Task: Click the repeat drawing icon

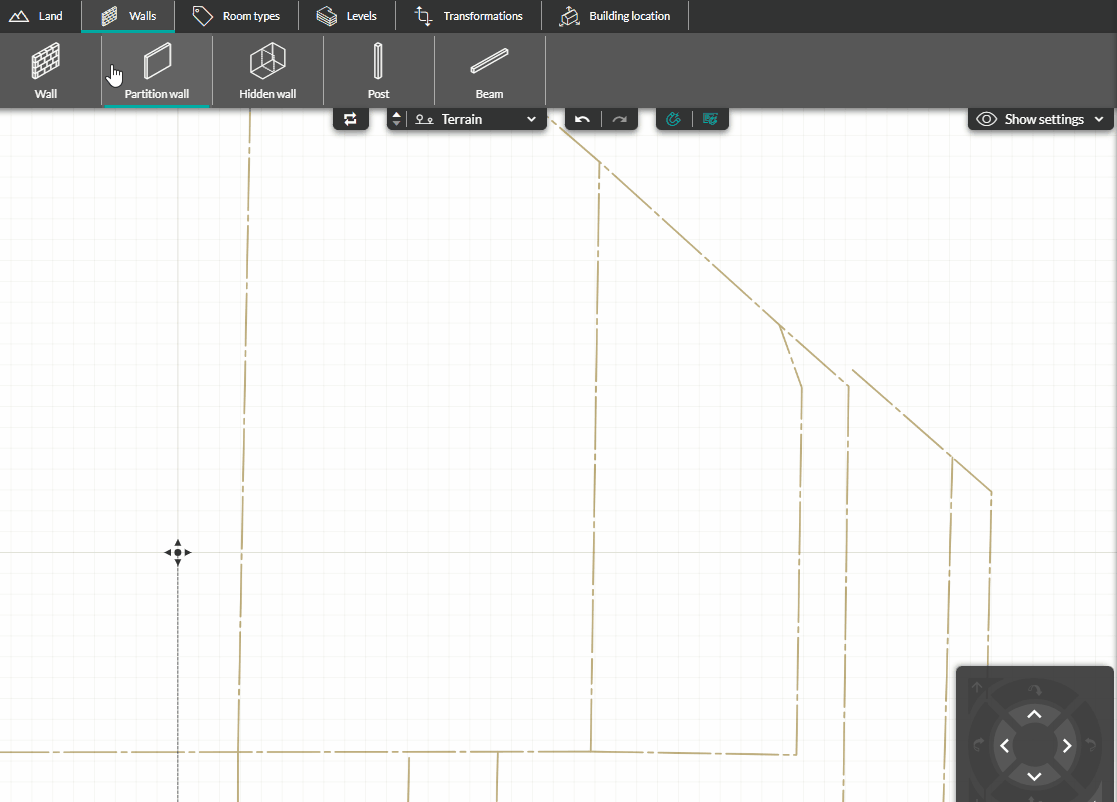Action: 350,118
